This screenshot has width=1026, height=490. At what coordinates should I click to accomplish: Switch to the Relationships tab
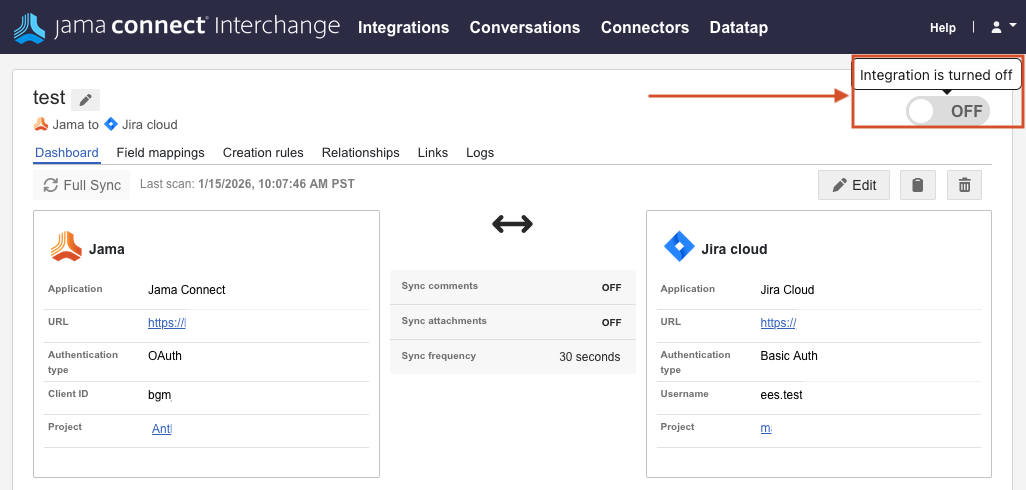(361, 152)
